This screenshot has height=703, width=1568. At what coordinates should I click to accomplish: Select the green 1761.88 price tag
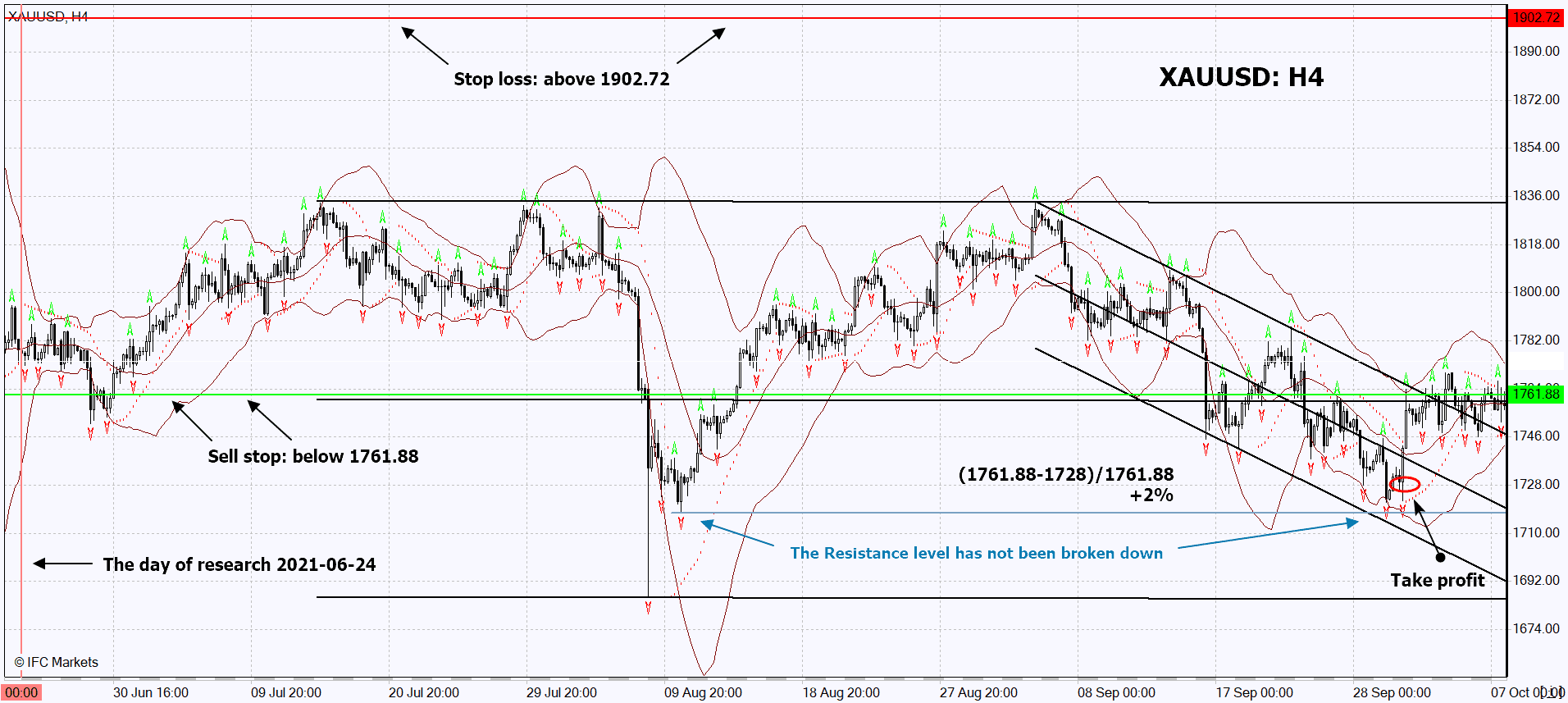pyautogui.click(x=1536, y=394)
